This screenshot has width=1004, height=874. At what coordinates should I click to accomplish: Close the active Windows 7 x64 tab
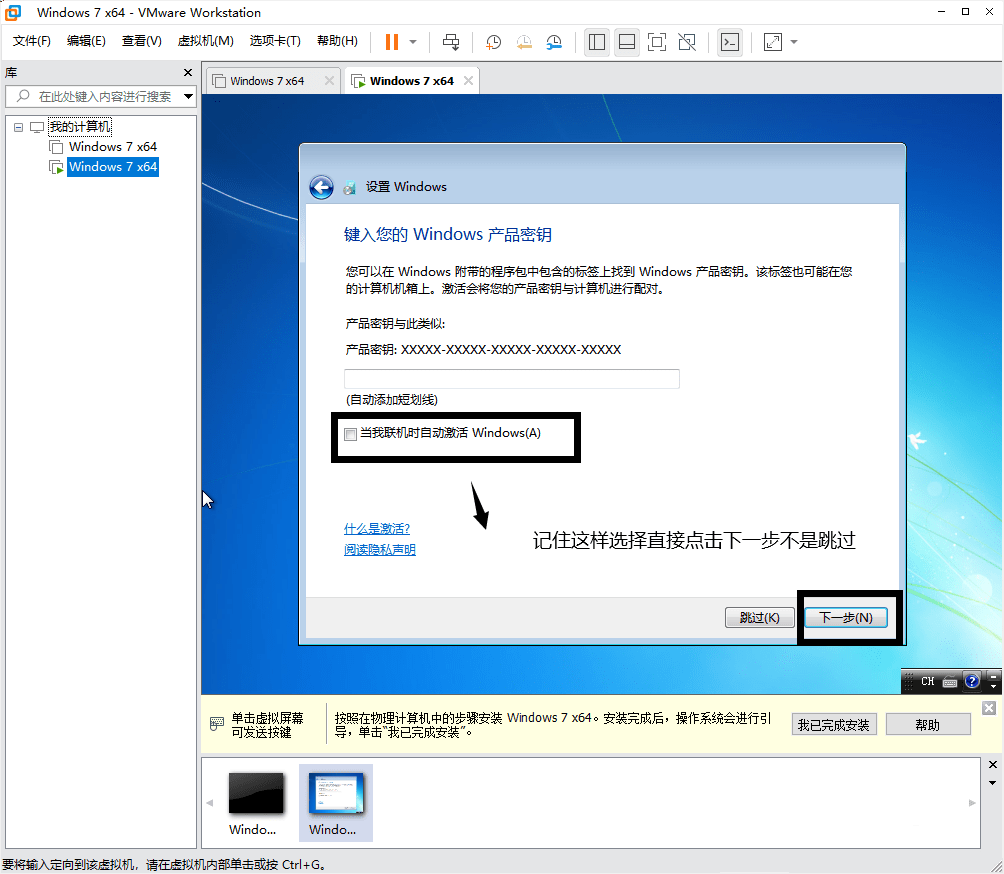coord(469,81)
